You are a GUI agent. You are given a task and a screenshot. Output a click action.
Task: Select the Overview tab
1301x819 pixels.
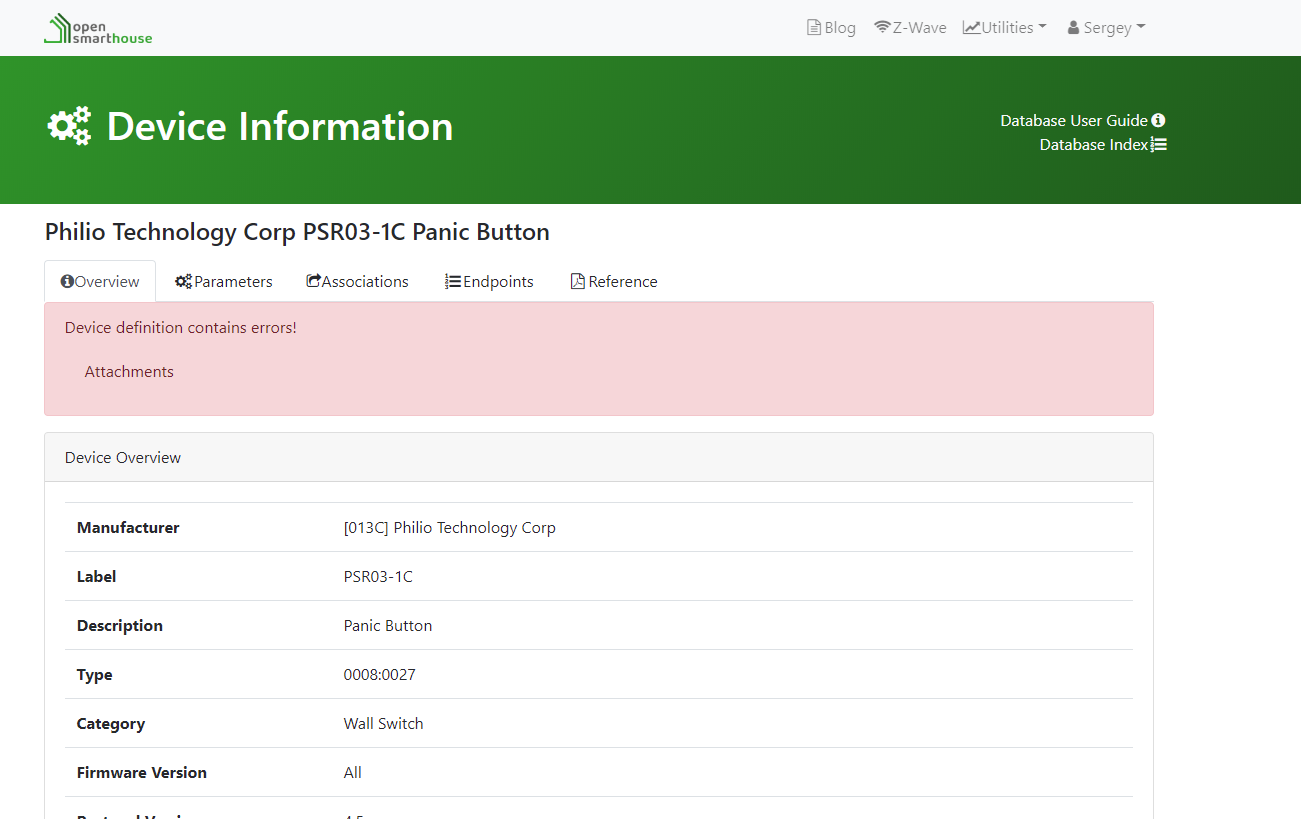click(x=100, y=282)
